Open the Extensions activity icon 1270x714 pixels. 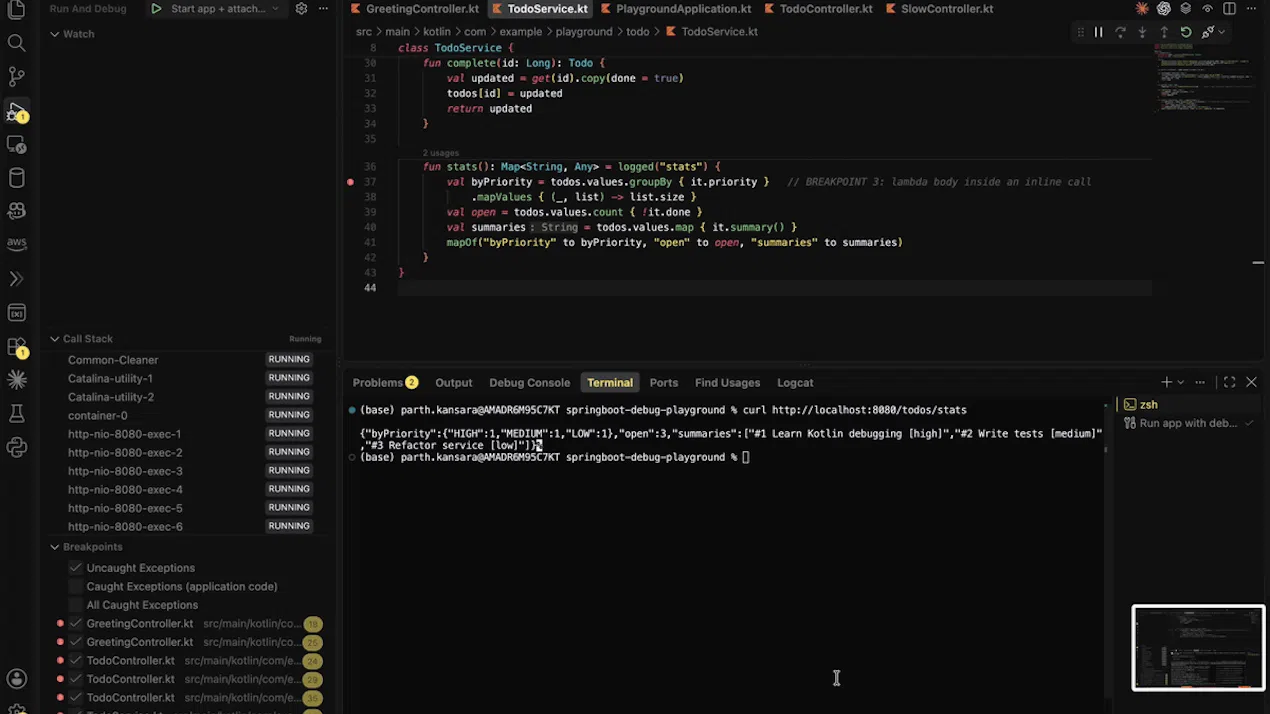point(16,347)
